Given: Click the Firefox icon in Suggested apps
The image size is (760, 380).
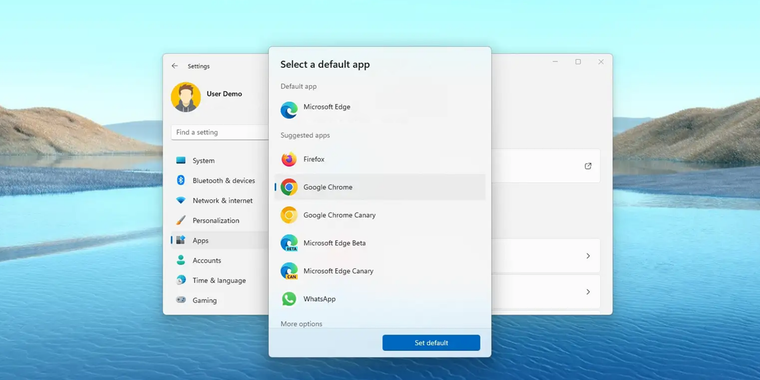Looking at the screenshot, I should coord(289,159).
